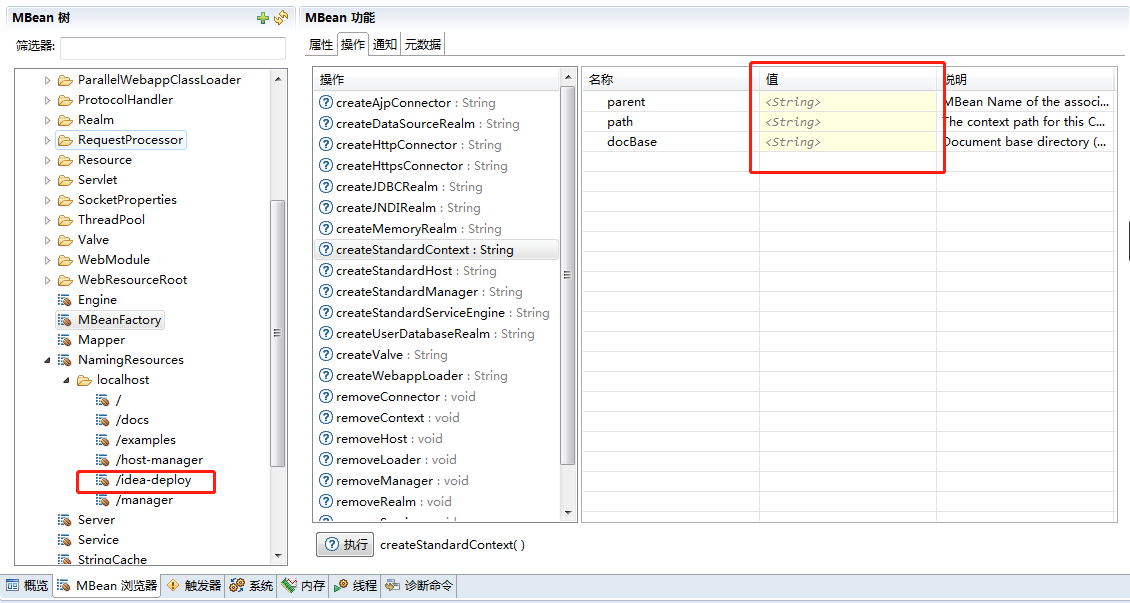Click the value cell for the path parameter
This screenshot has height=603, width=1130.
pos(846,122)
